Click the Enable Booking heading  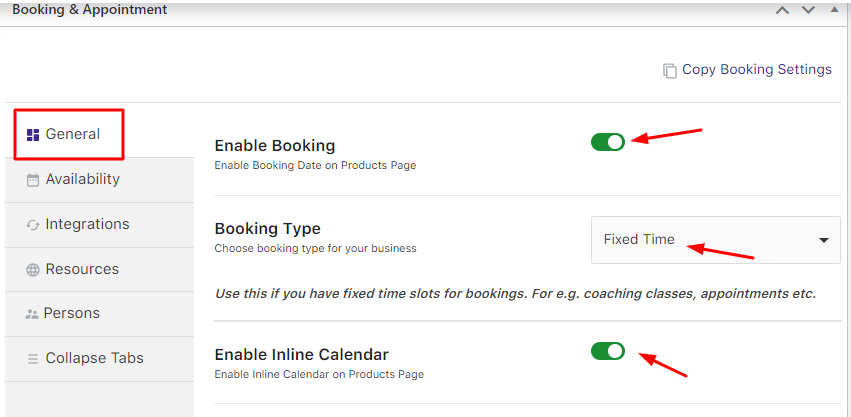pos(275,146)
